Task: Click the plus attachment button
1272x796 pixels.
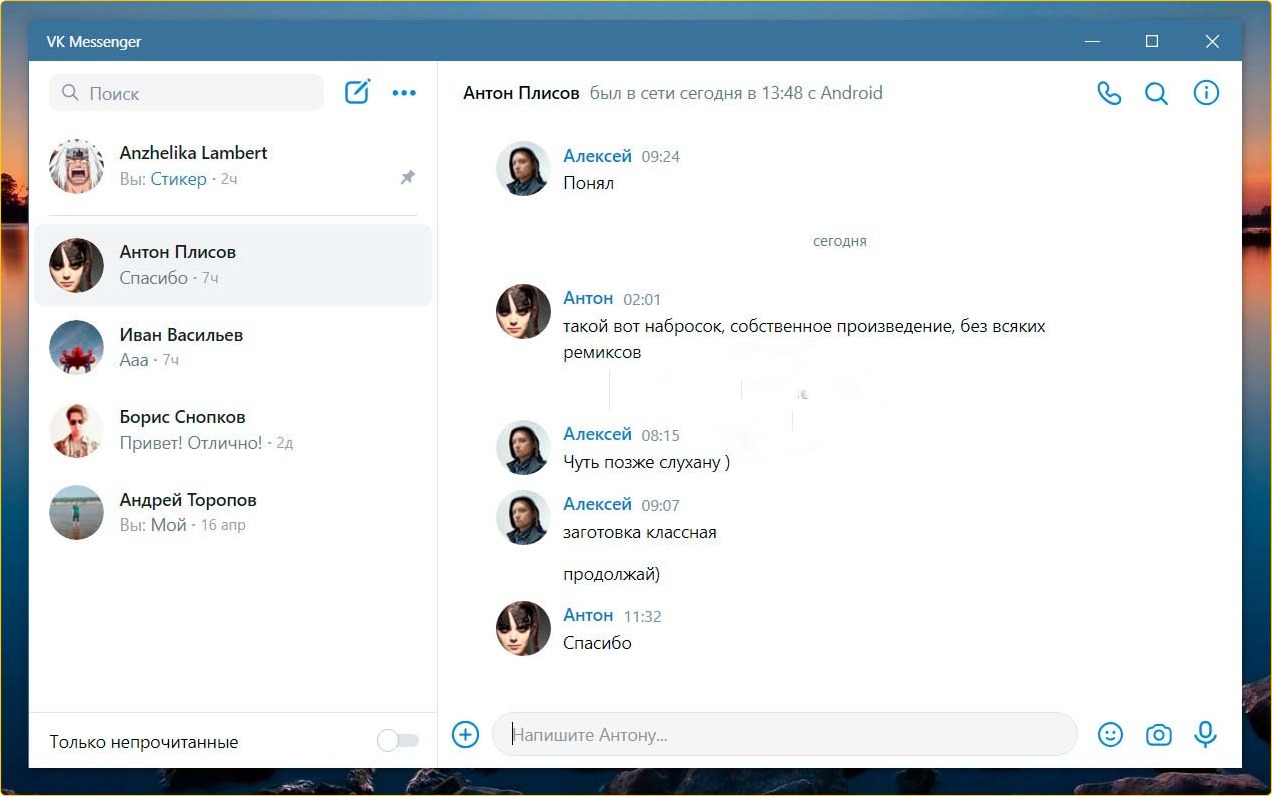Action: pos(465,735)
